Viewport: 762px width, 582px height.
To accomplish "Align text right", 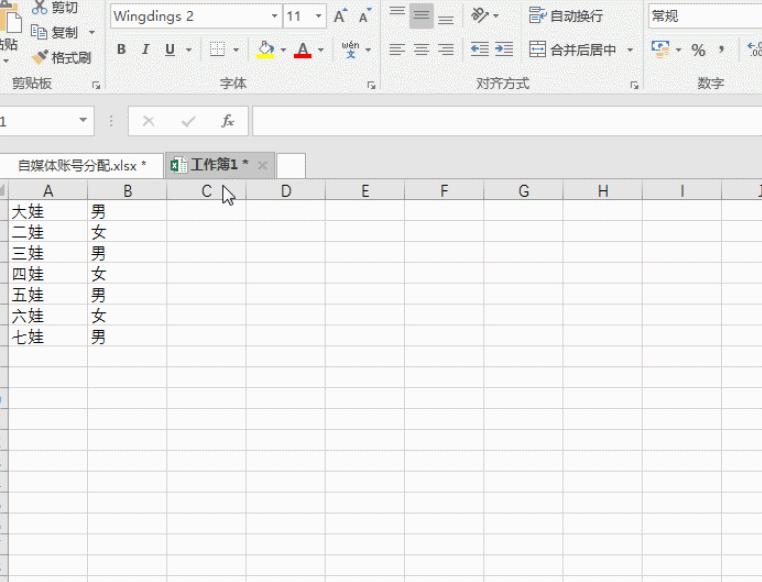I will tap(446, 49).
